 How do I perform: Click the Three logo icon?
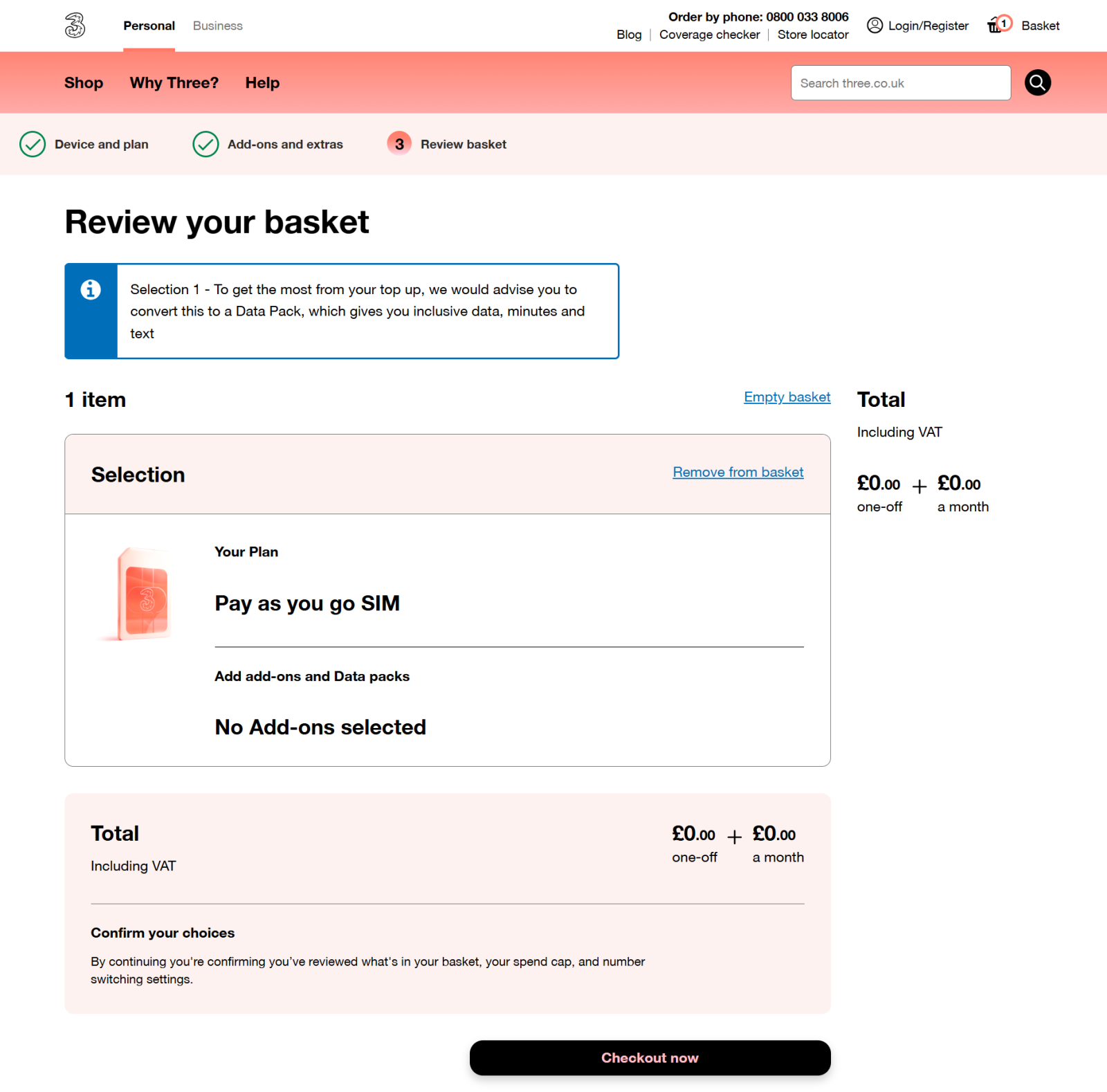point(75,26)
